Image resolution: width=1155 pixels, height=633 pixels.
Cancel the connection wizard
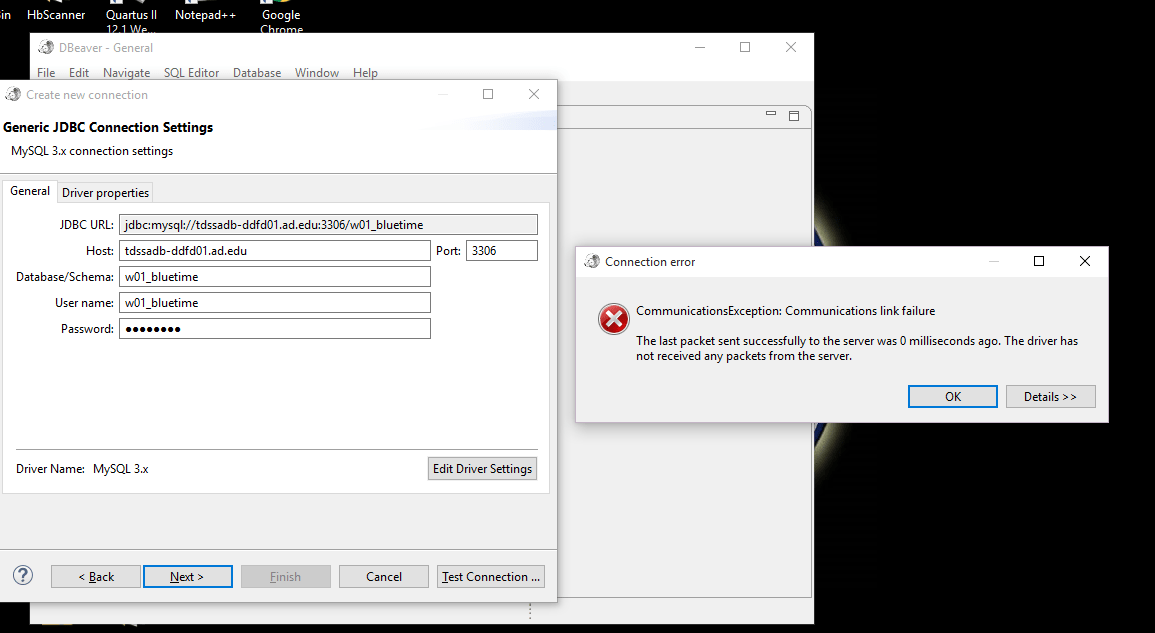coord(383,576)
